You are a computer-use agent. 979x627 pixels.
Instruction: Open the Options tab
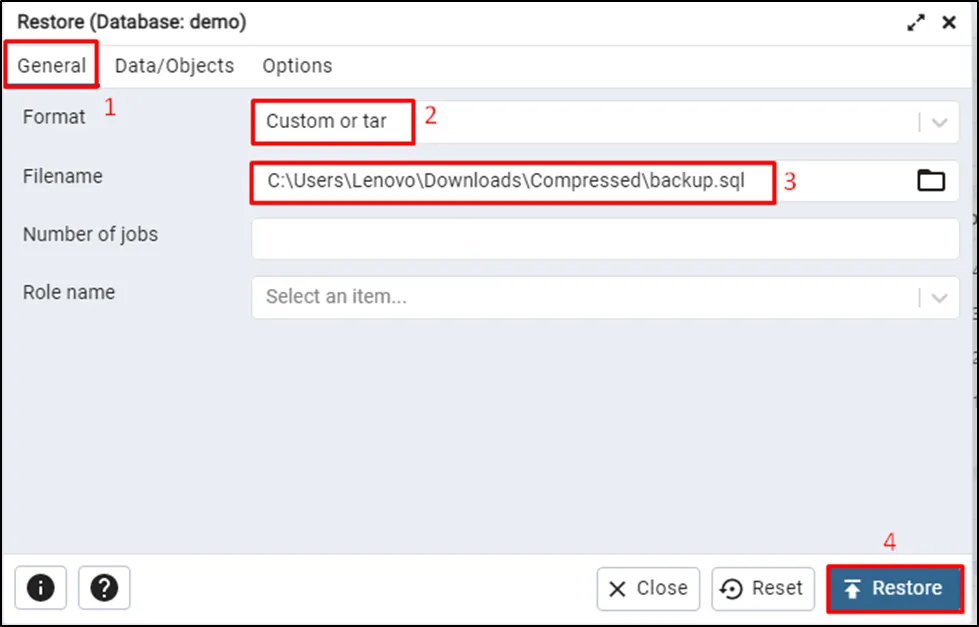(x=297, y=66)
